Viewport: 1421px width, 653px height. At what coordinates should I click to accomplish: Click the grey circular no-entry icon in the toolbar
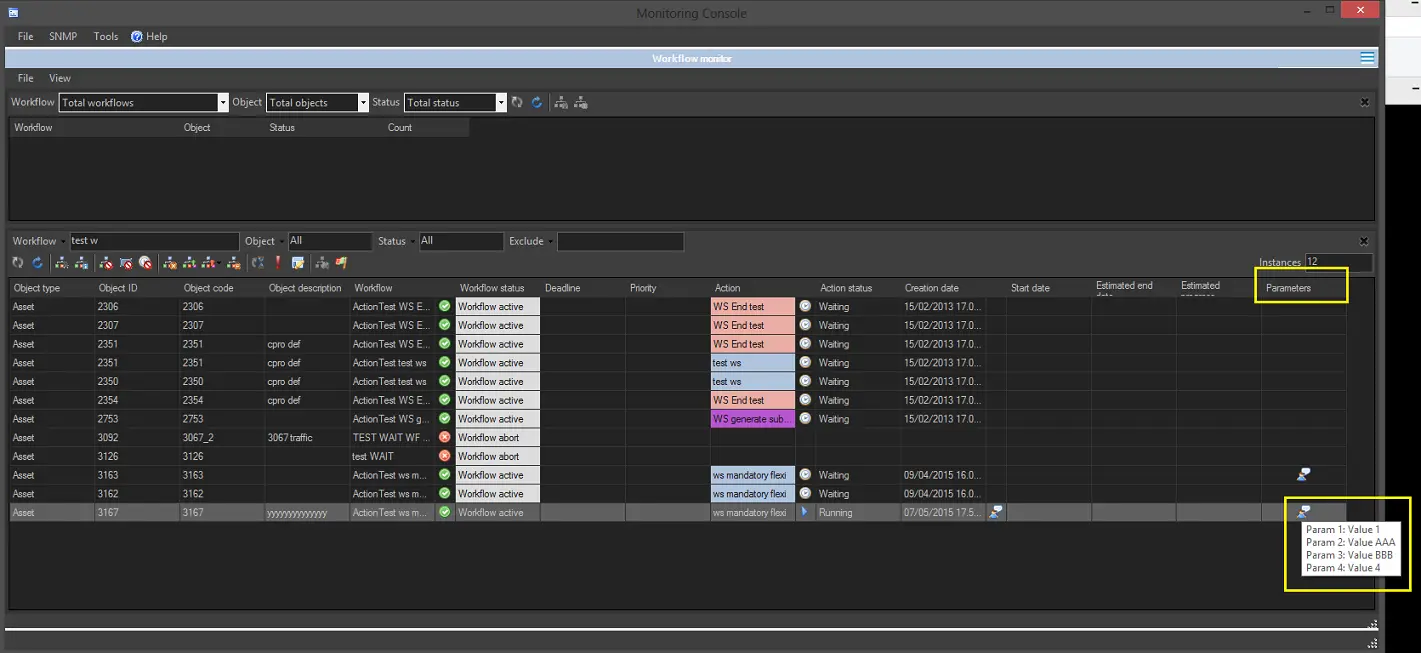tap(146, 263)
